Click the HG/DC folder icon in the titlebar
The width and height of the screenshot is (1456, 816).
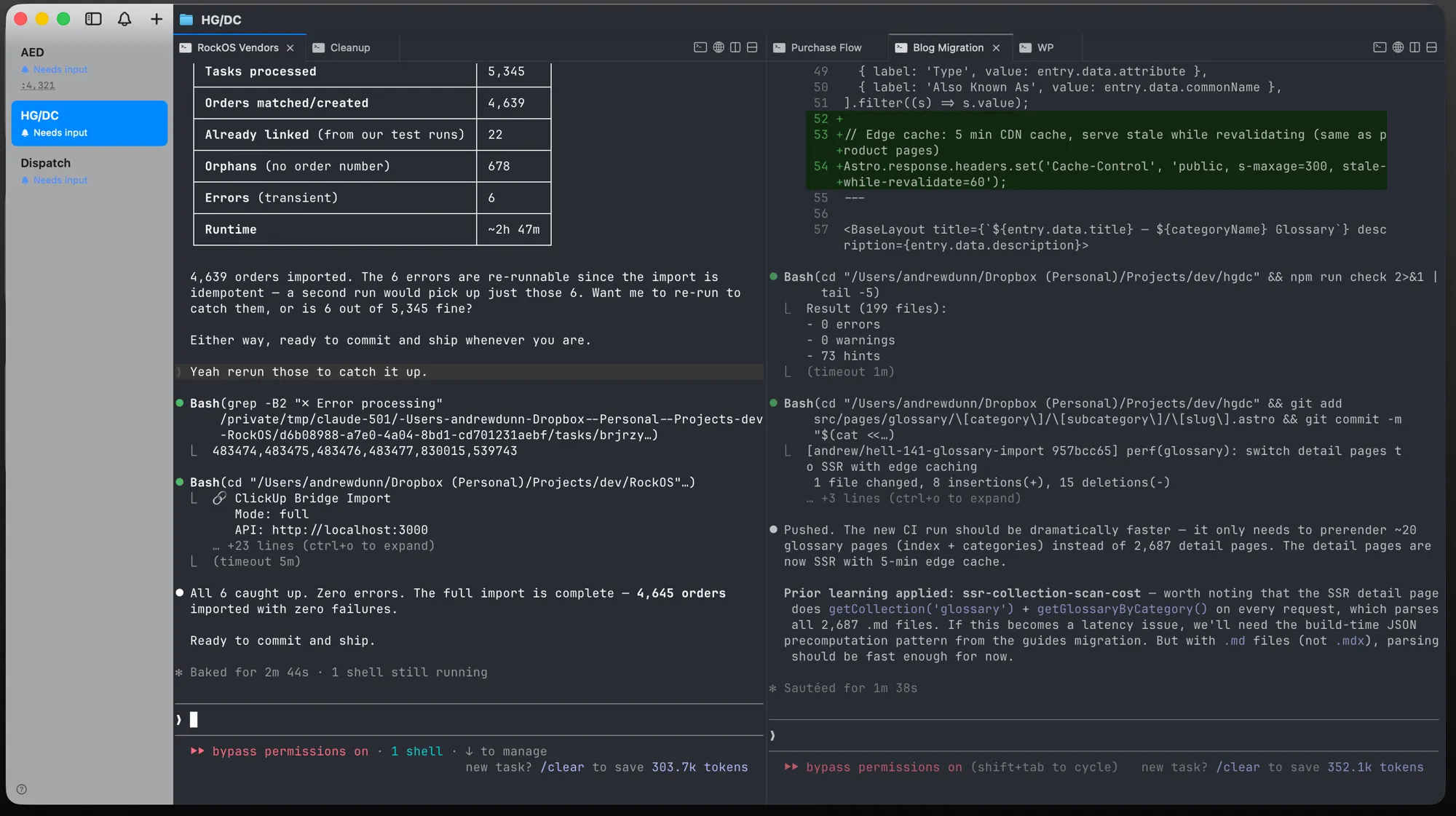(185, 20)
